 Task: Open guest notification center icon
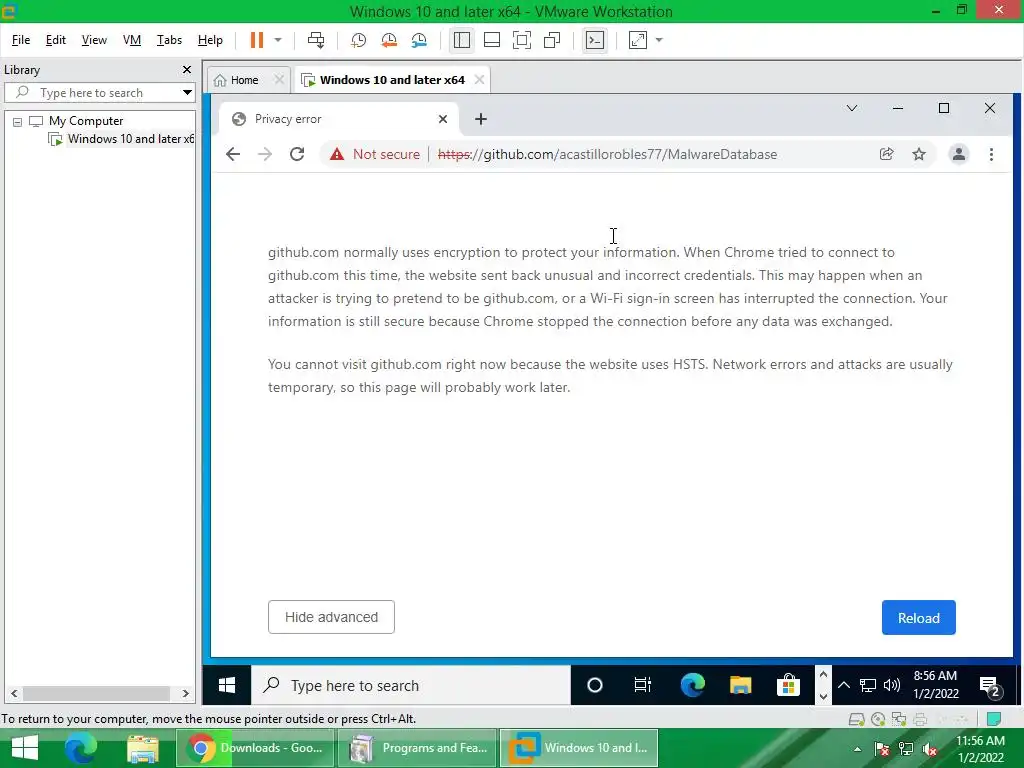coord(991,686)
